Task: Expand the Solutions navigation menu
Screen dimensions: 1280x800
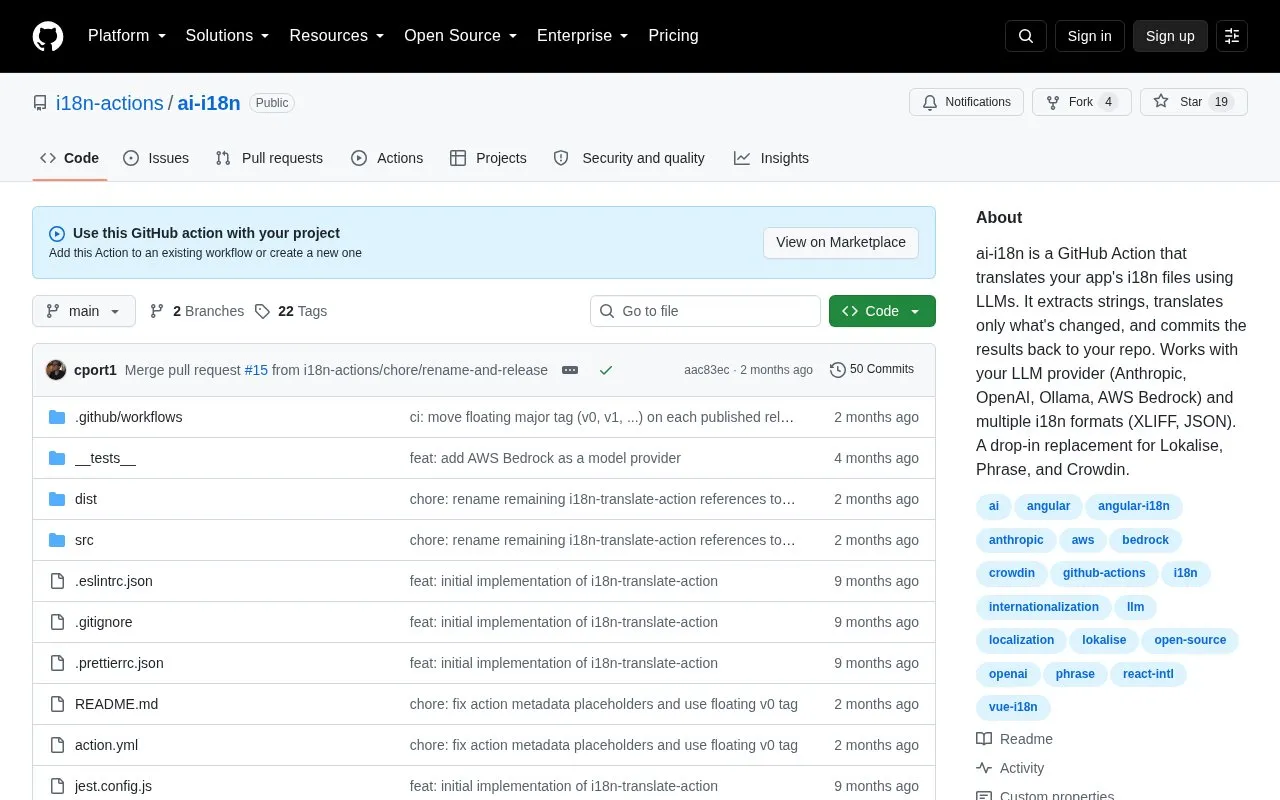Action: tap(228, 36)
